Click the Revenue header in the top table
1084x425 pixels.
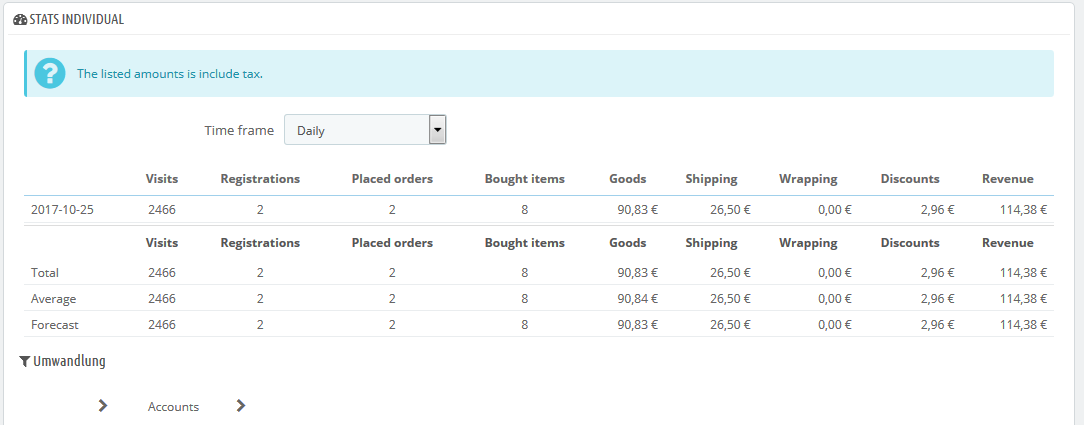tap(1007, 179)
